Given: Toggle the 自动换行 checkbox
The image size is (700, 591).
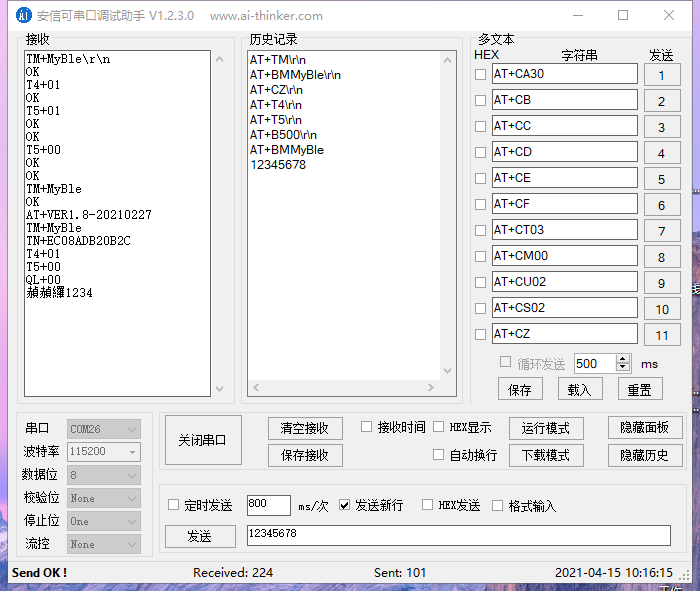Looking at the screenshot, I should [x=439, y=454].
